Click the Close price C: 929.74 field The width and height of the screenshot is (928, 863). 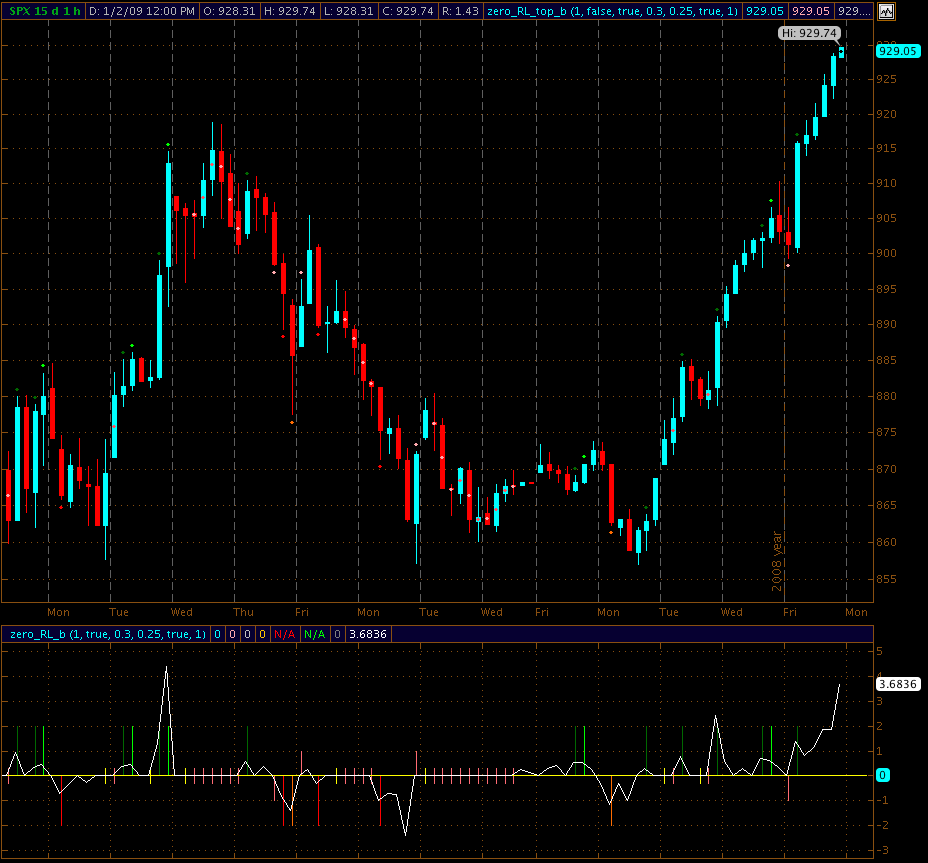pos(408,11)
